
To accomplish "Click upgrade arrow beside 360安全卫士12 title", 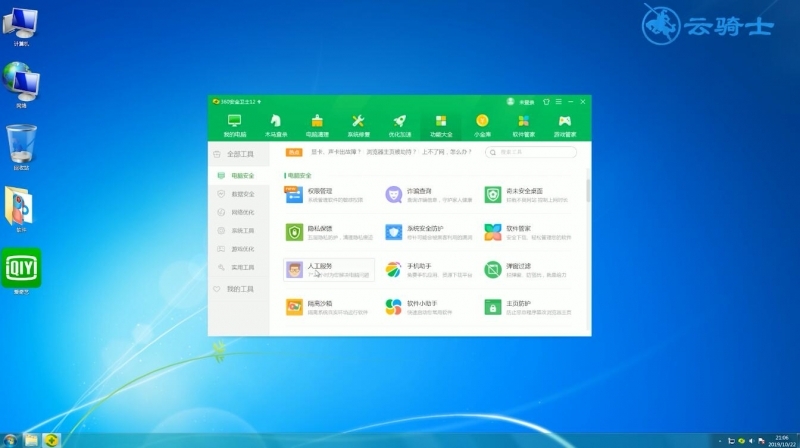I will point(259,102).
